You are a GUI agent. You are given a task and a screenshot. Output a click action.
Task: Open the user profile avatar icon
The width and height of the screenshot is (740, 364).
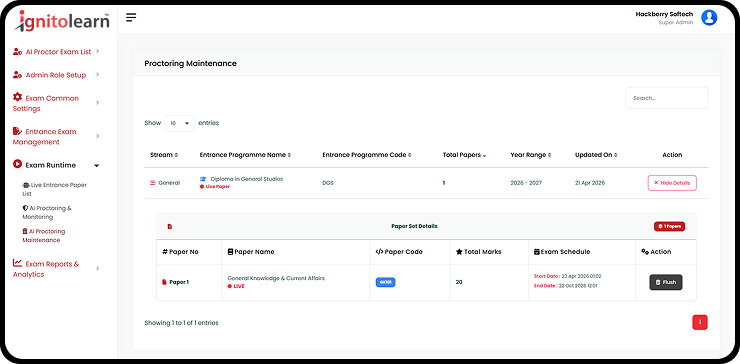pyautogui.click(x=709, y=17)
